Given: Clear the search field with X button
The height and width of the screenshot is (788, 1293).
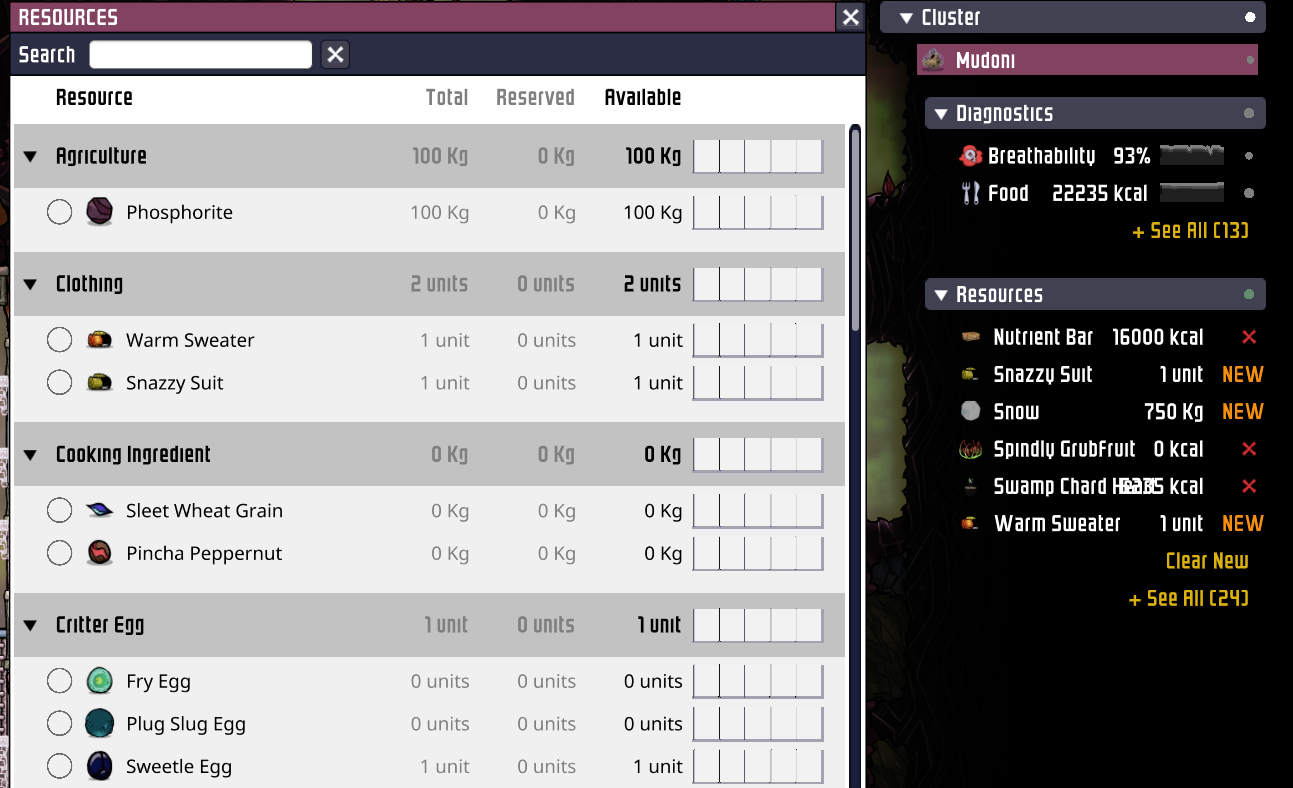Looking at the screenshot, I should [x=335, y=55].
